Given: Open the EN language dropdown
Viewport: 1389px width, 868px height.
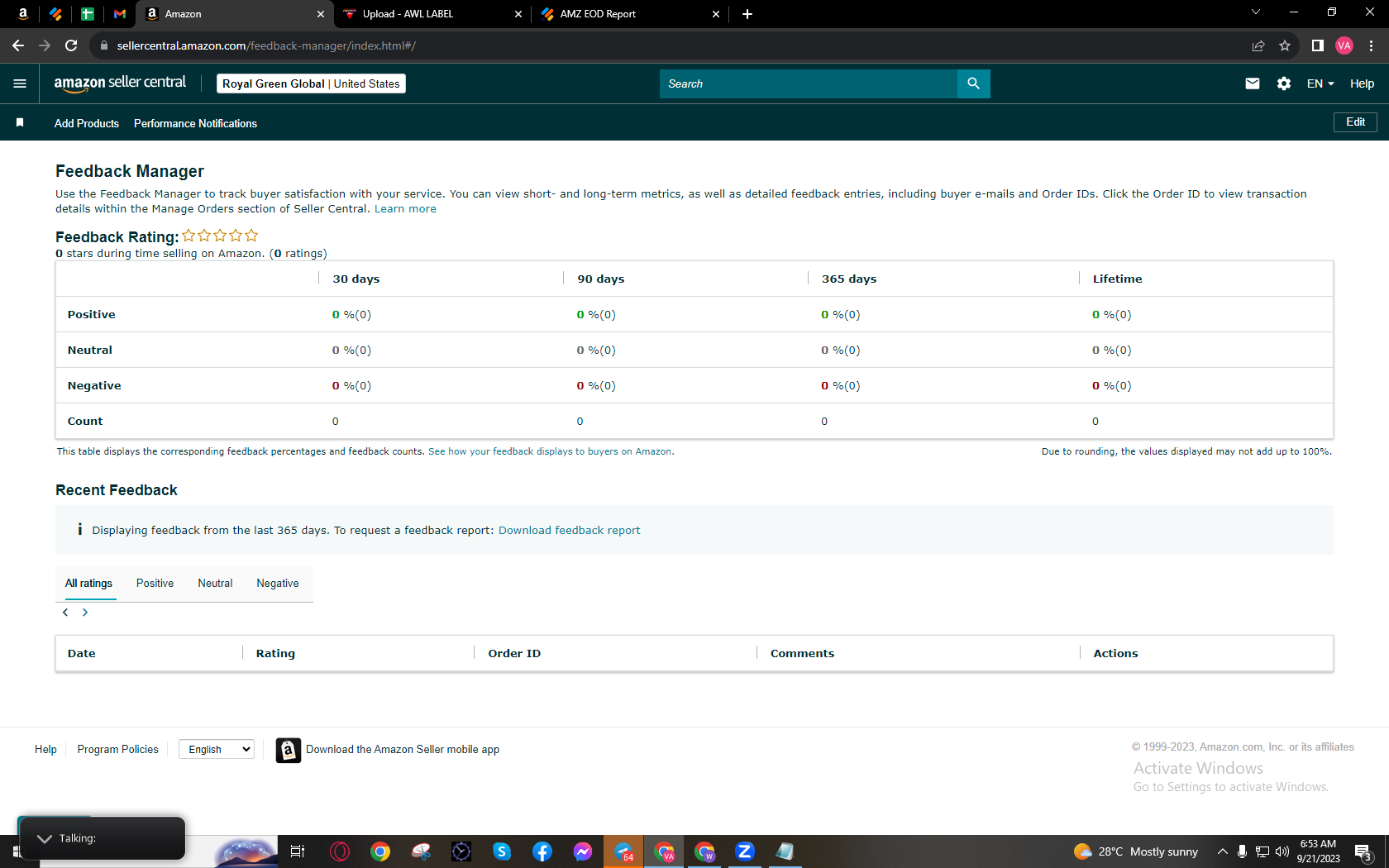Looking at the screenshot, I should [x=1320, y=83].
